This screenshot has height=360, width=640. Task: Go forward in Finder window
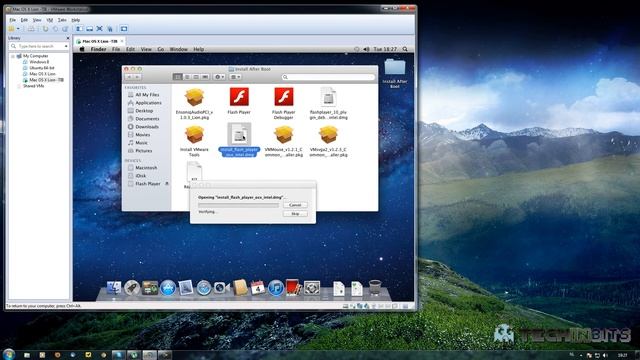138,77
